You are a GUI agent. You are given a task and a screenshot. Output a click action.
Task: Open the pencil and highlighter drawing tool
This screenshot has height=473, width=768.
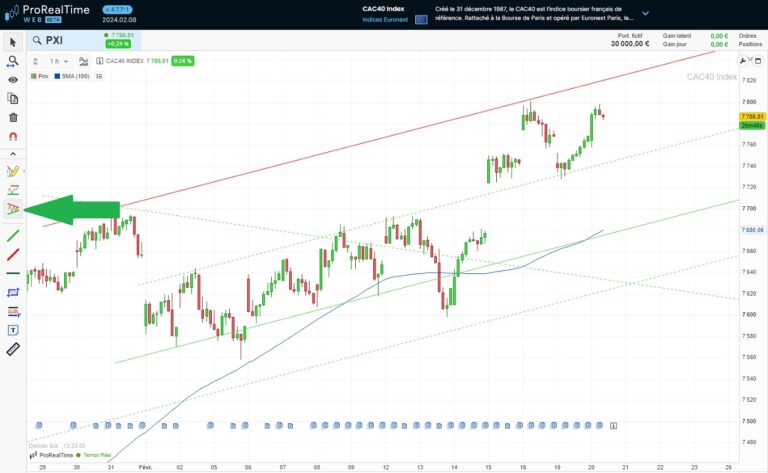[x=13, y=171]
